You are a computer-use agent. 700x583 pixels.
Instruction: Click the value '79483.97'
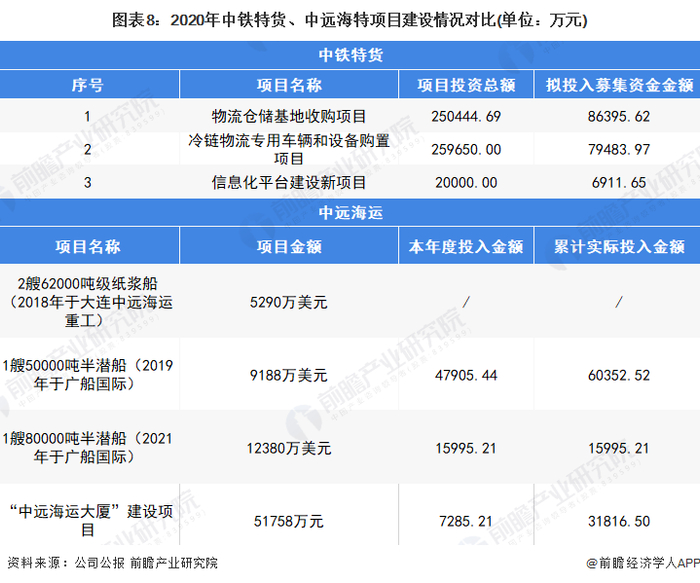click(x=619, y=149)
